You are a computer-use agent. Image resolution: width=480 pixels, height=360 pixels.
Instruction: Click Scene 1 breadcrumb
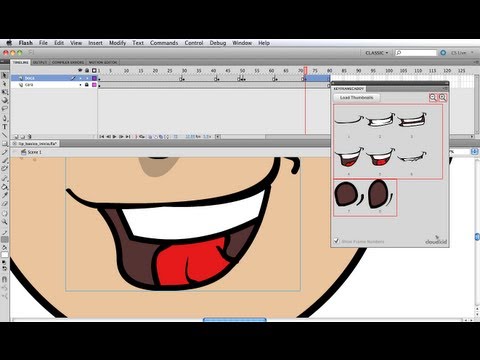pyautogui.click(x=31, y=152)
